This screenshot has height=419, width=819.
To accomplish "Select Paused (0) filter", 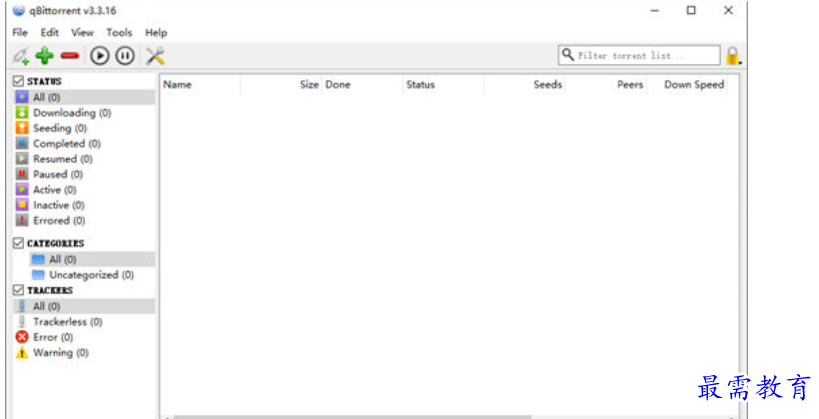I will 85,174.
